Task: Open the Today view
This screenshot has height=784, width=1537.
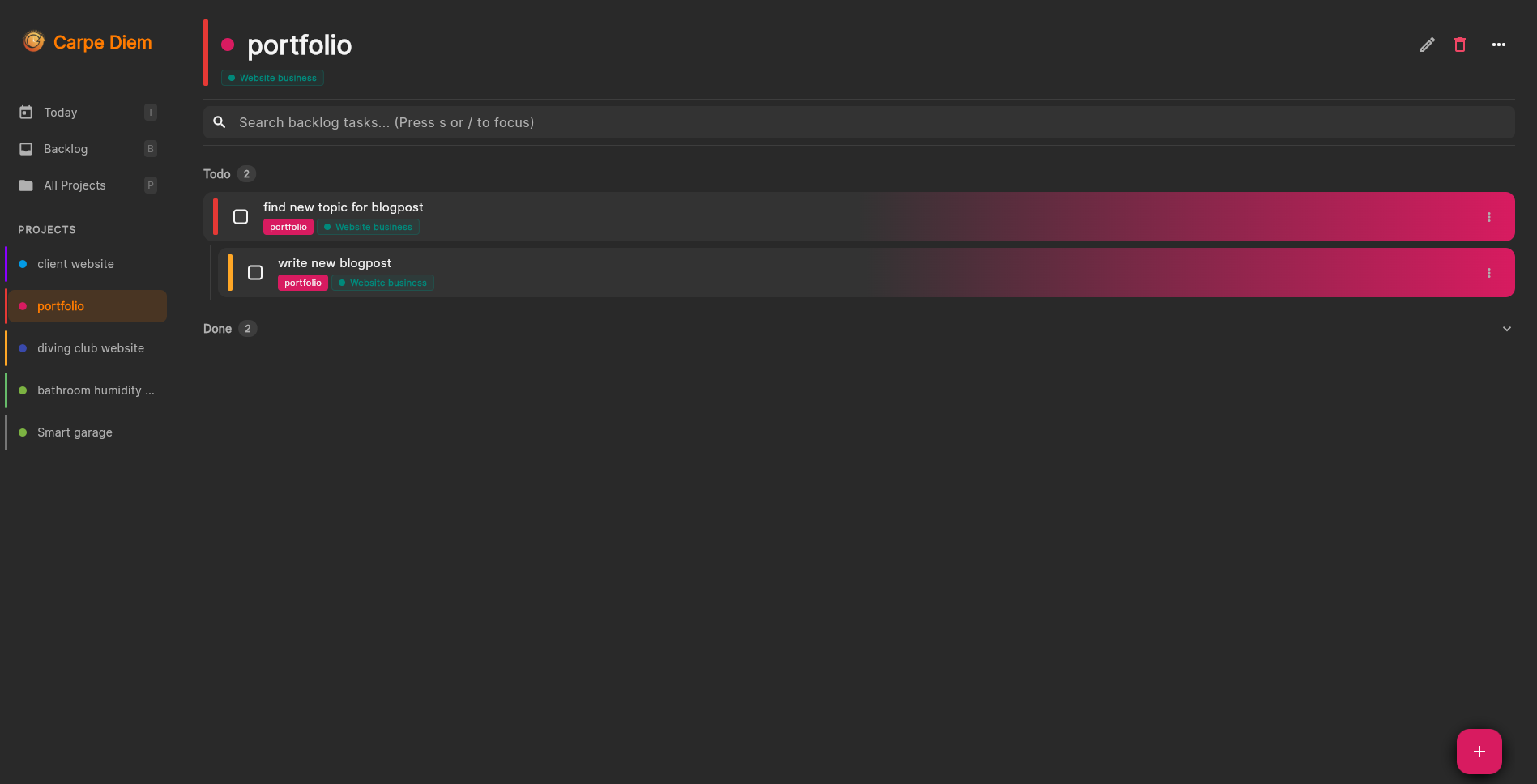Action: [x=61, y=113]
